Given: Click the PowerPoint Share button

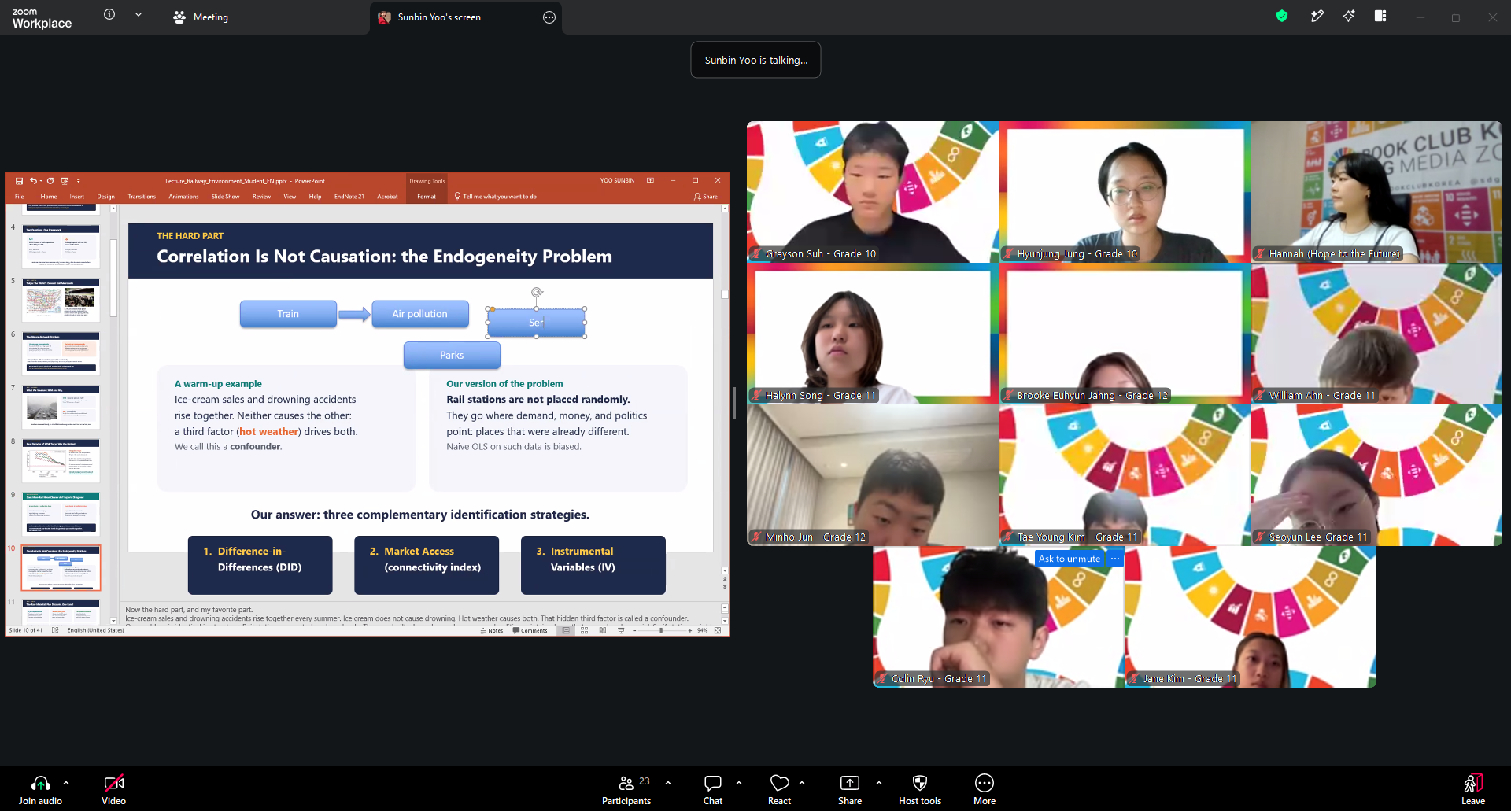Looking at the screenshot, I should 706,197.
